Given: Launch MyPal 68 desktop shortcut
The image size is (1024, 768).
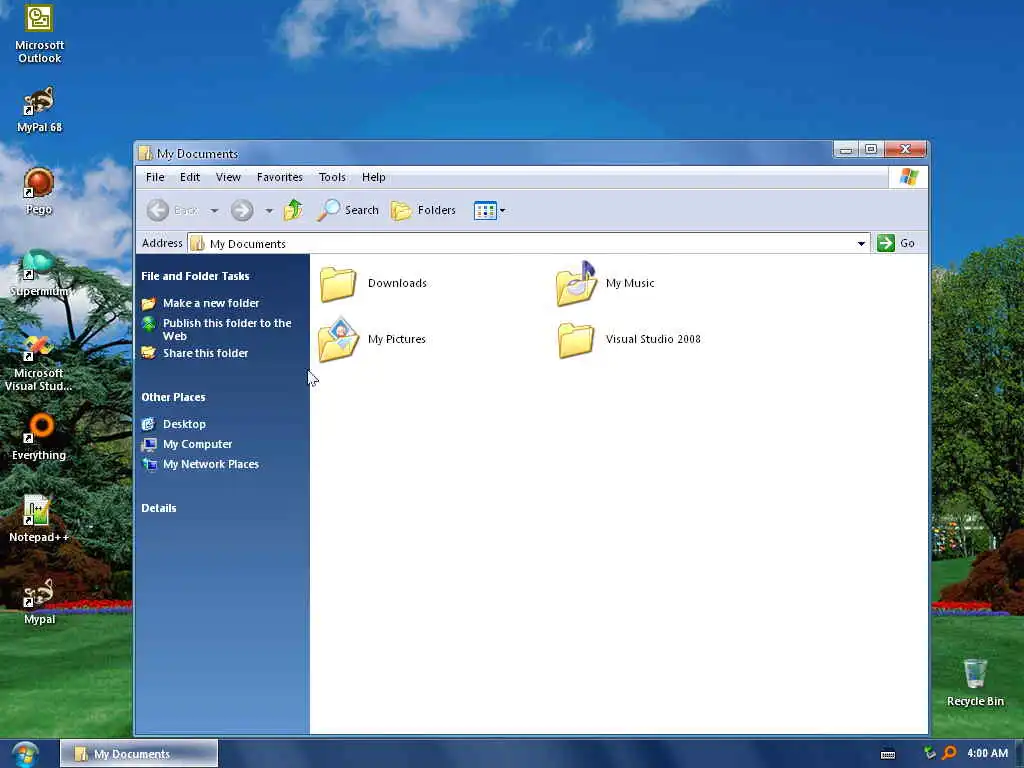Looking at the screenshot, I should point(39,110).
